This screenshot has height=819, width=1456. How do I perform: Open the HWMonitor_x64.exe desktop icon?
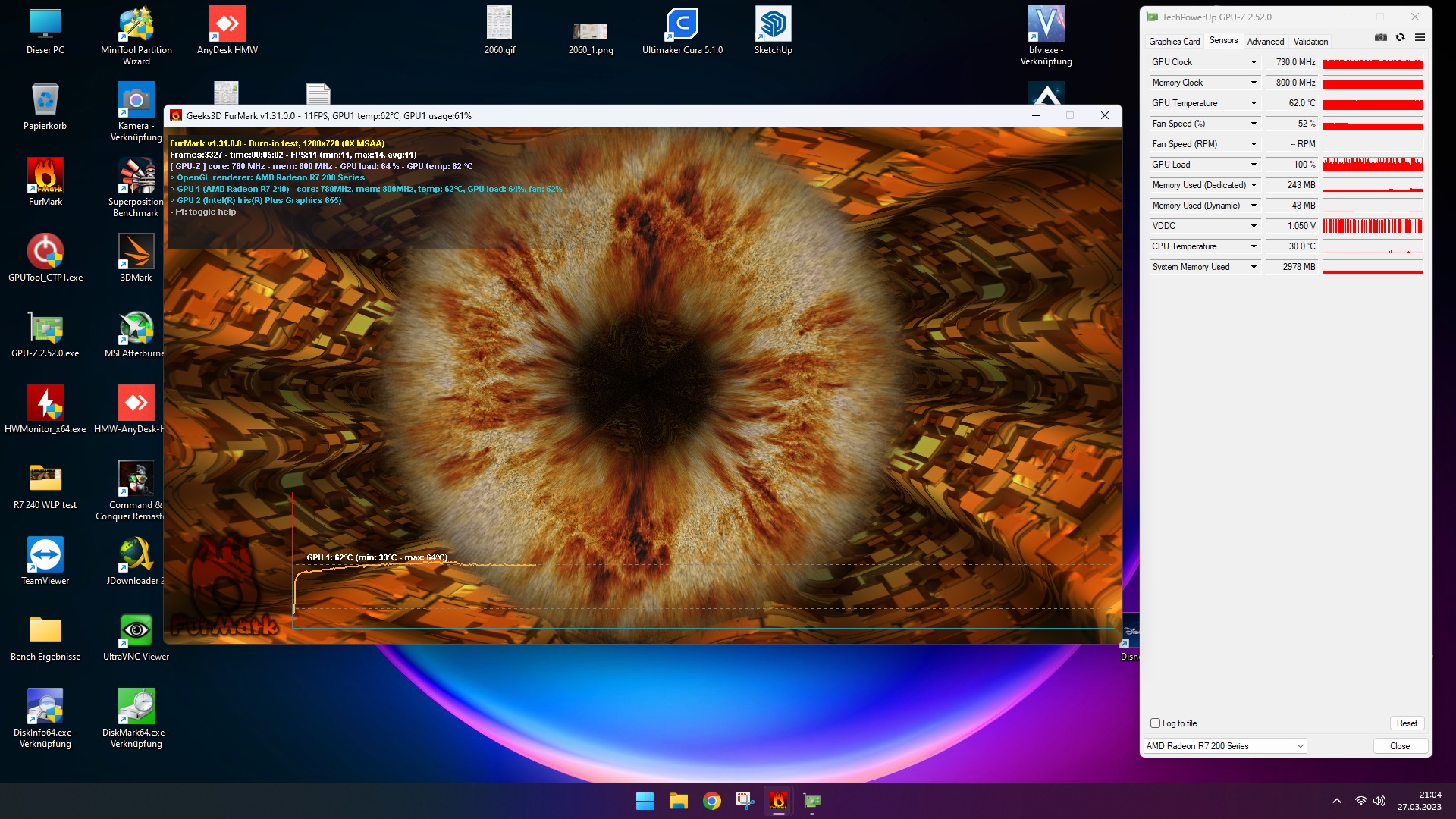click(45, 403)
